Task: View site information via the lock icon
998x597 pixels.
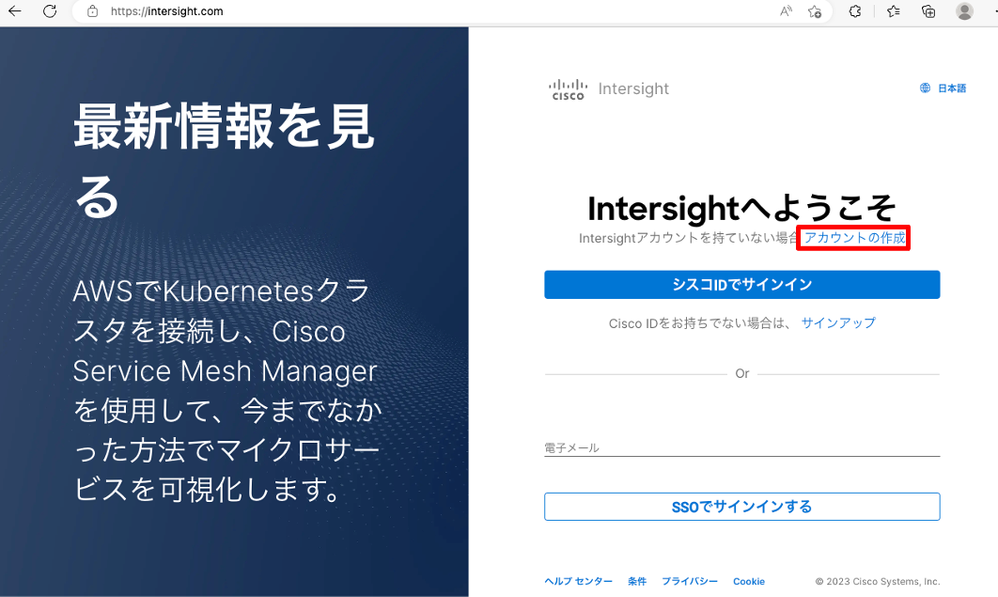Action: click(x=92, y=11)
